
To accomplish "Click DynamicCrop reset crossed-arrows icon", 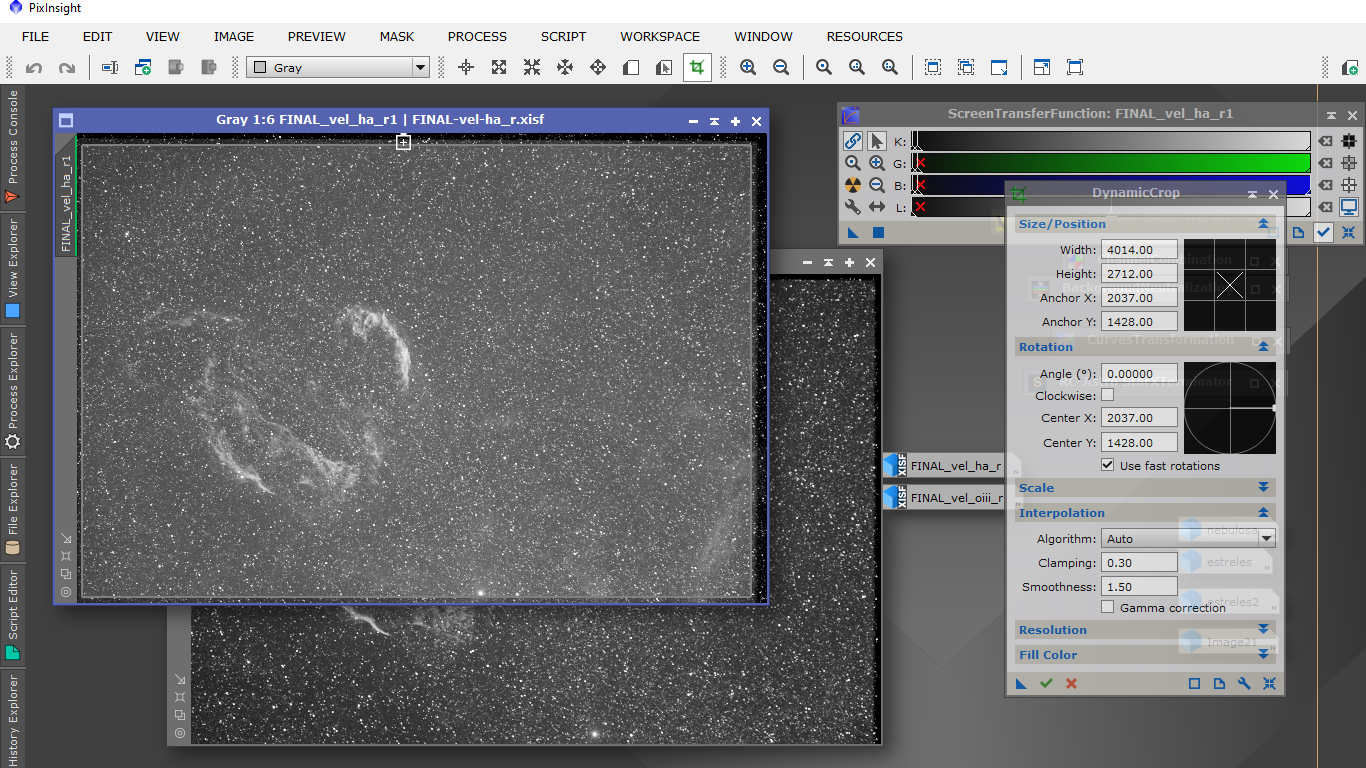I will point(1269,684).
